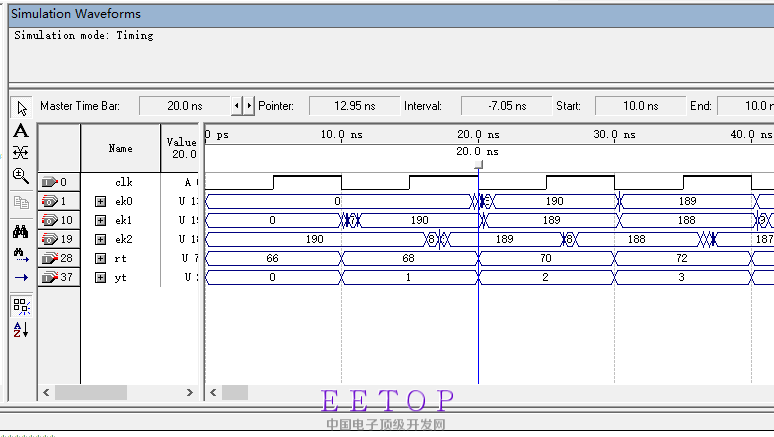Click ek1 waveform segment showing 188

[x=686, y=220]
